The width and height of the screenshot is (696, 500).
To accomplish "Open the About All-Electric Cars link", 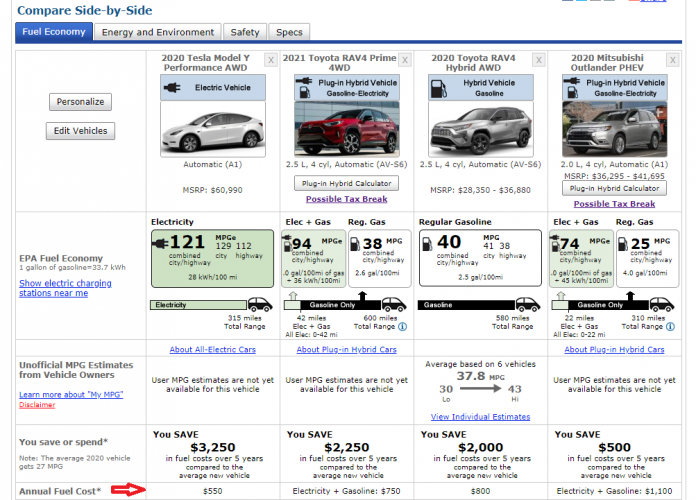I will [x=212, y=350].
